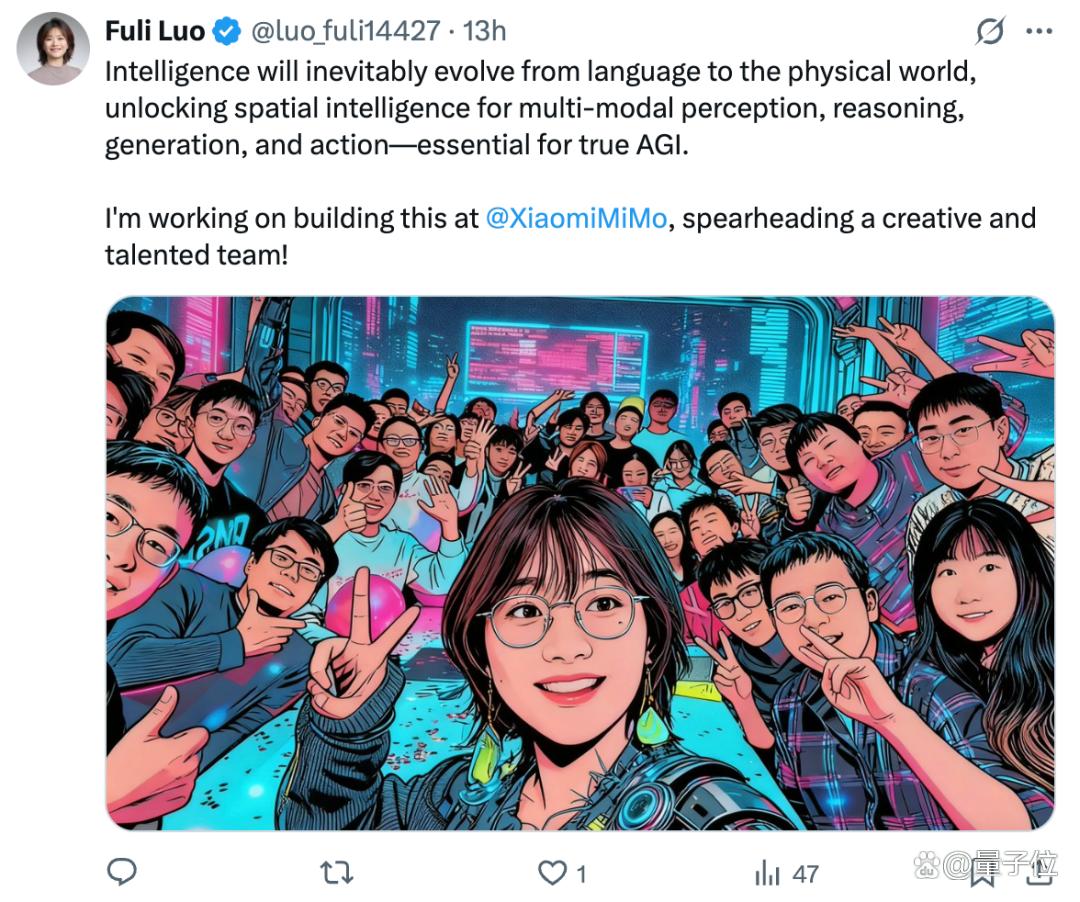Image resolution: width=1080 pixels, height=902 pixels.
Task: Repost the tweet via the retweet arrows
Action: 338,873
